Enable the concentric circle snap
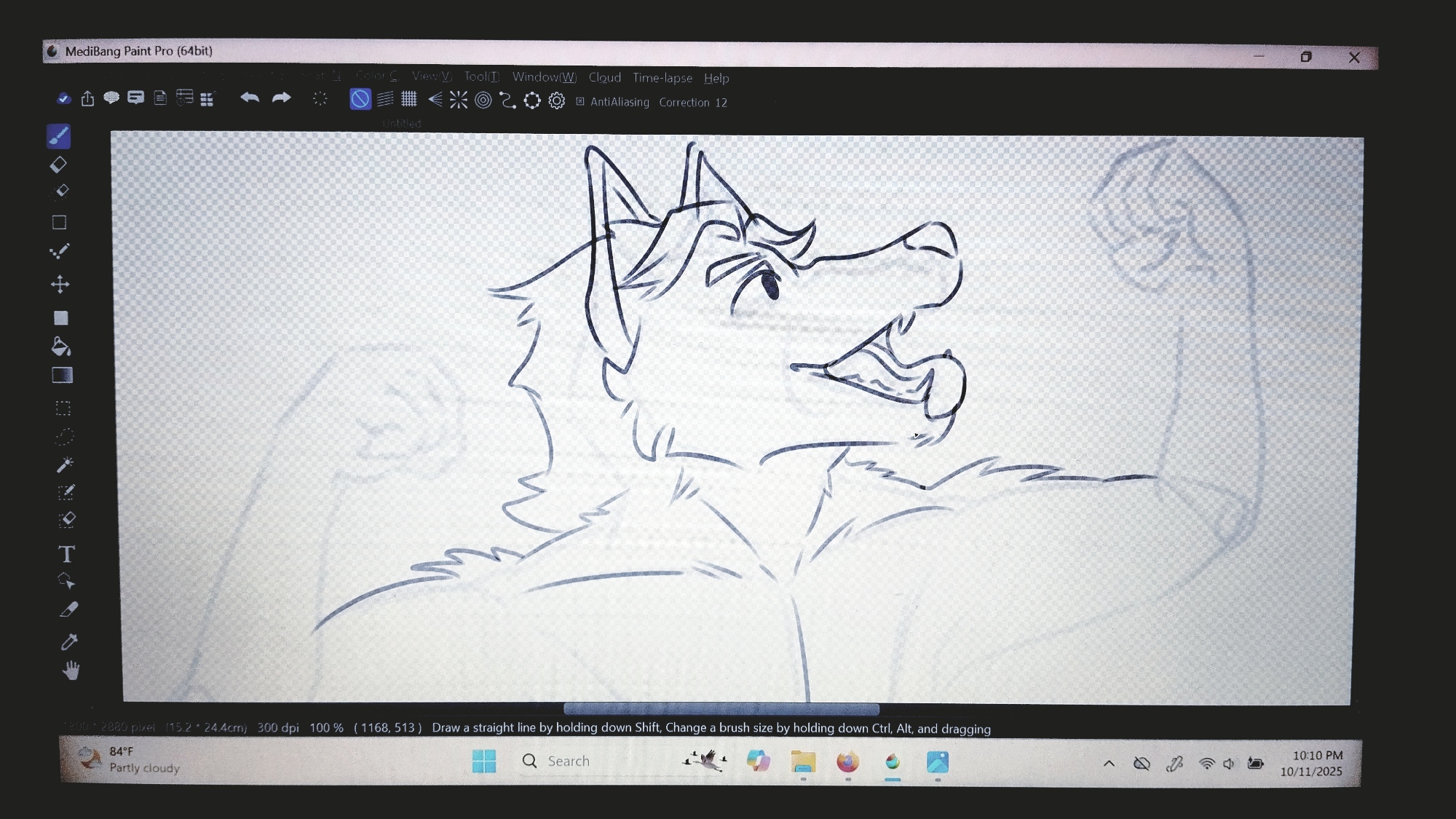Screen dimensions: 1456x819 point(483,100)
